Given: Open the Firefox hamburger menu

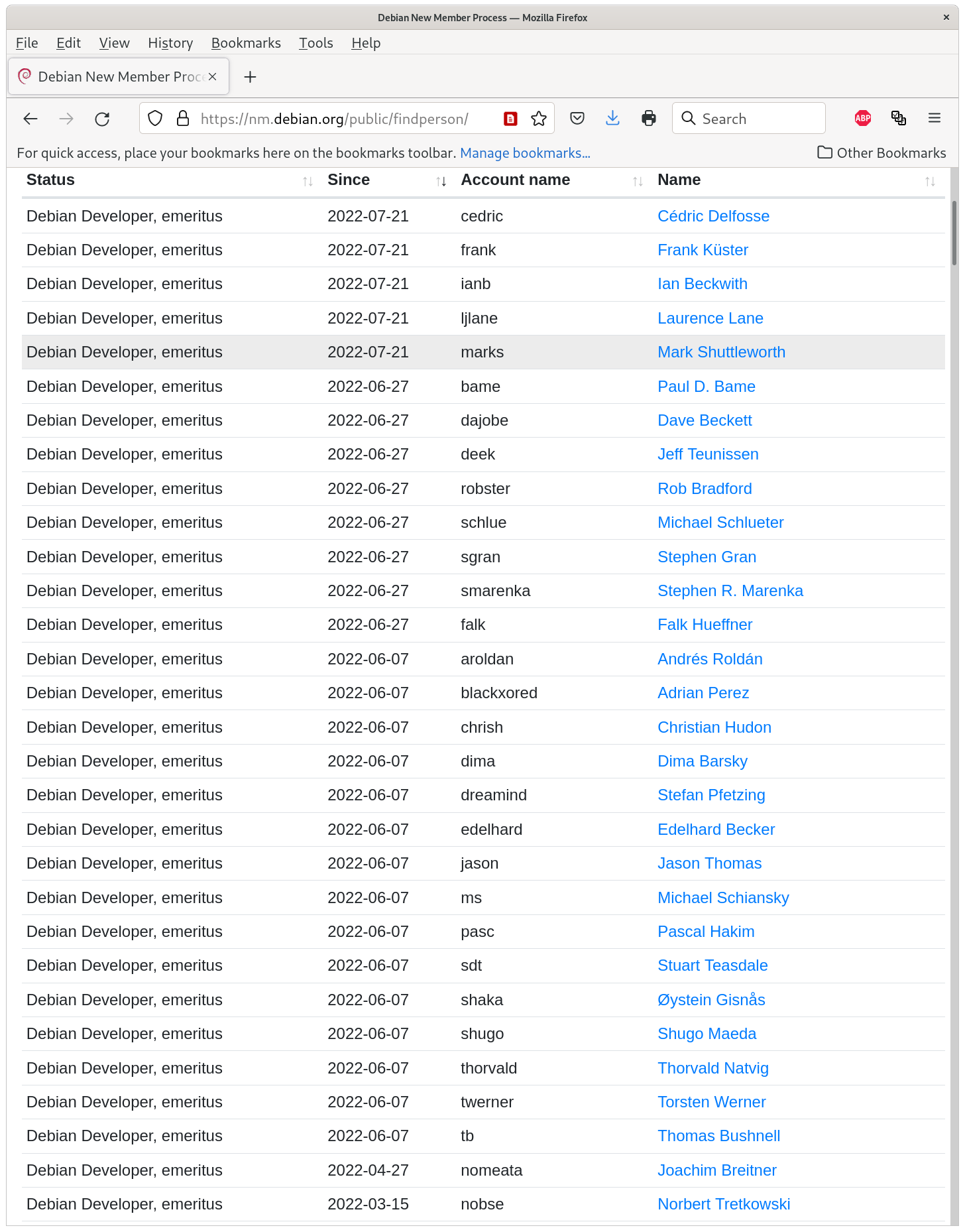Looking at the screenshot, I should [x=935, y=119].
